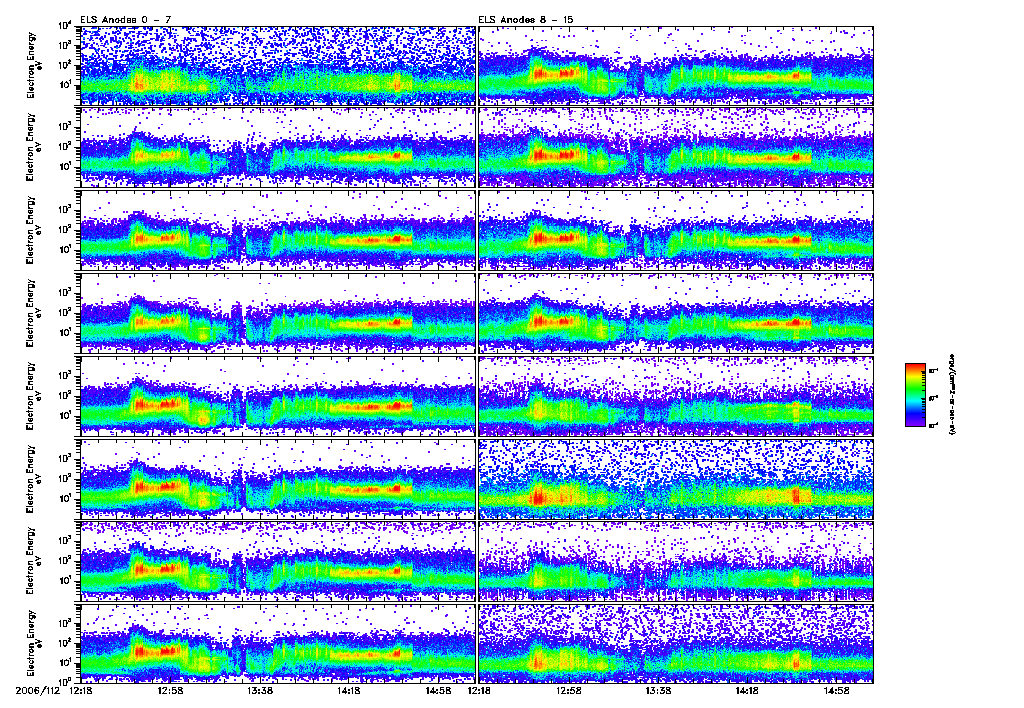Open the top spectrogram in the Anodes 8 - 15 column
This screenshot has width=1024, height=708.
point(676,65)
